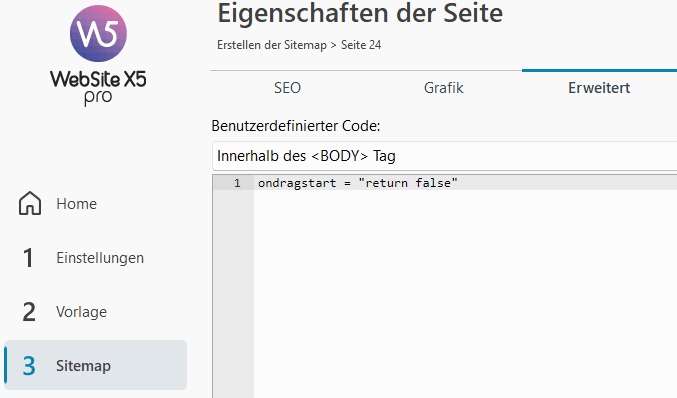The image size is (677, 398).
Task: Click the Benutzerdefinierter Code label
Action: (x=296, y=126)
